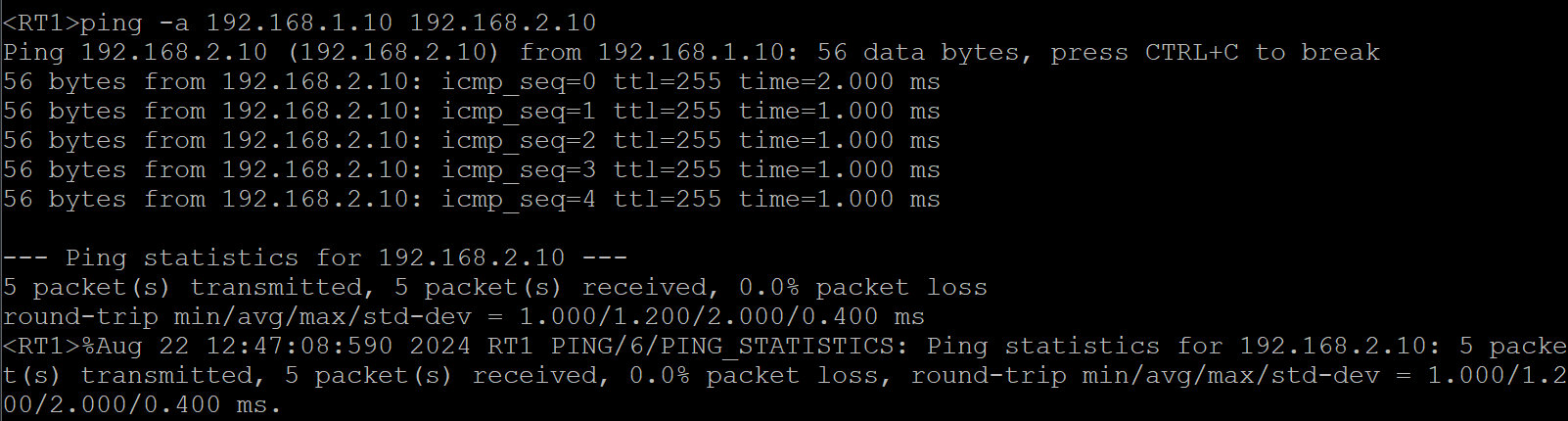Click the final "00/2.000/0.400 ms." line
The width and height of the screenshot is (1568, 421).
click(142, 404)
